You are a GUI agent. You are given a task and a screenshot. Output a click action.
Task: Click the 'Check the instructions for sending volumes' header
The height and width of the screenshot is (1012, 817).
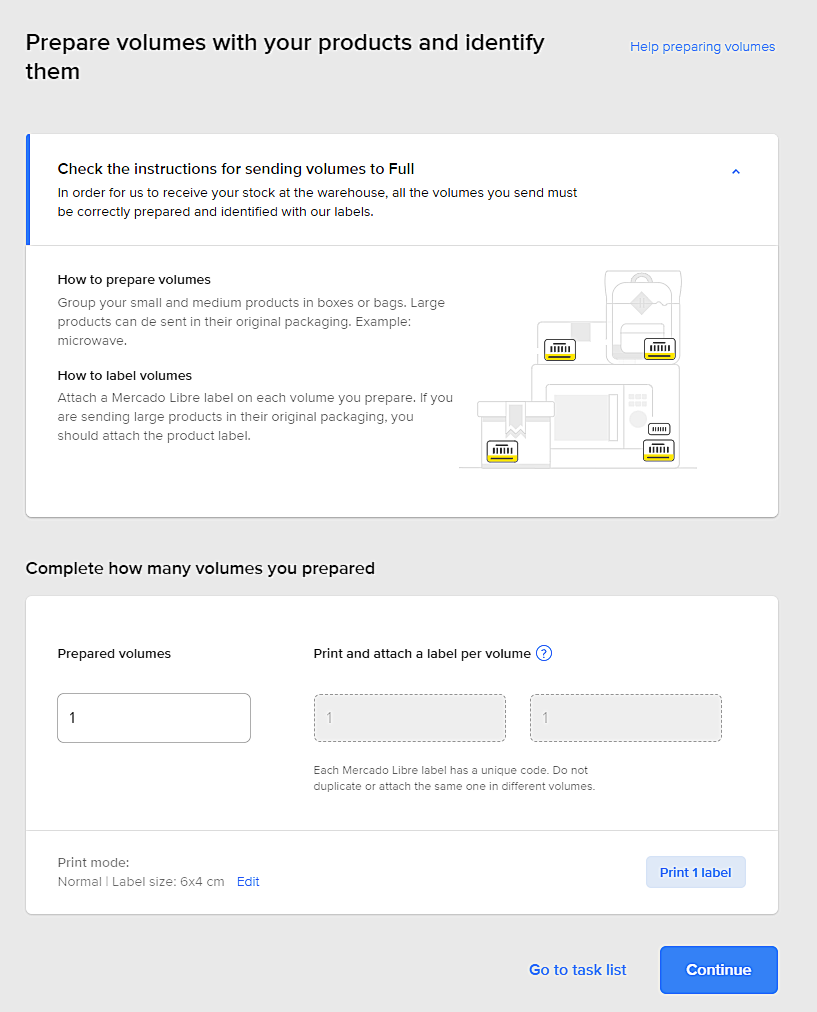[x=236, y=169]
